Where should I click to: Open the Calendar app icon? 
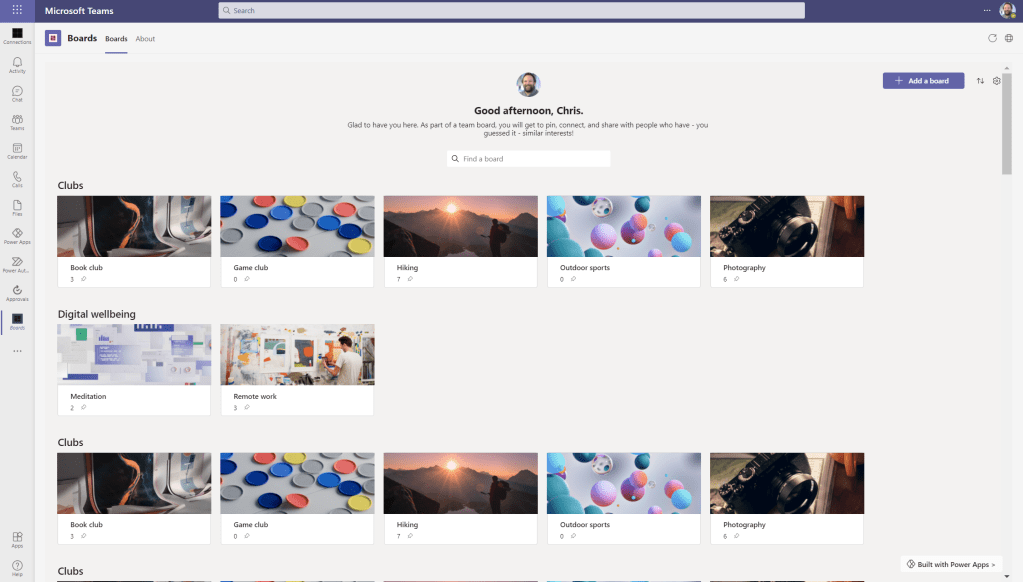point(17,151)
